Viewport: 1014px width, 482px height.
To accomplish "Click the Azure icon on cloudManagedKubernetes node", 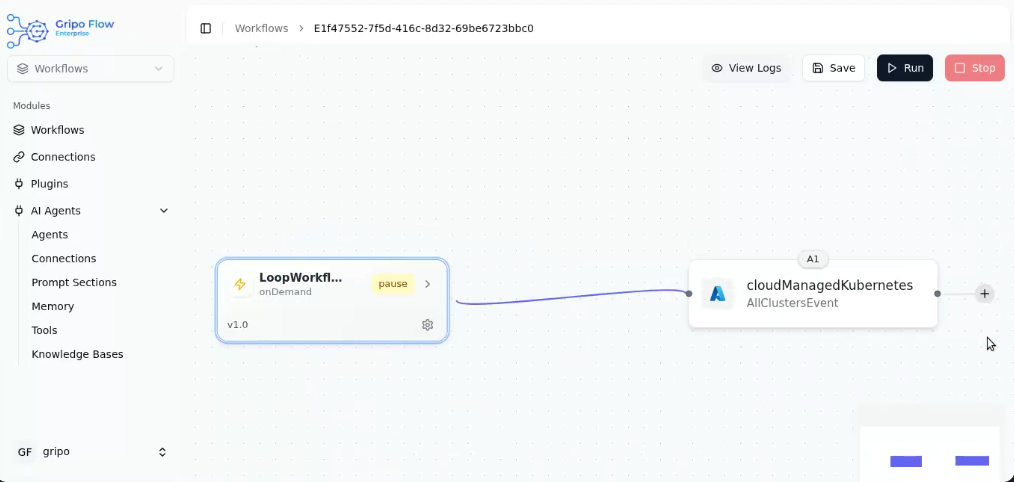I will click(717, 294).
